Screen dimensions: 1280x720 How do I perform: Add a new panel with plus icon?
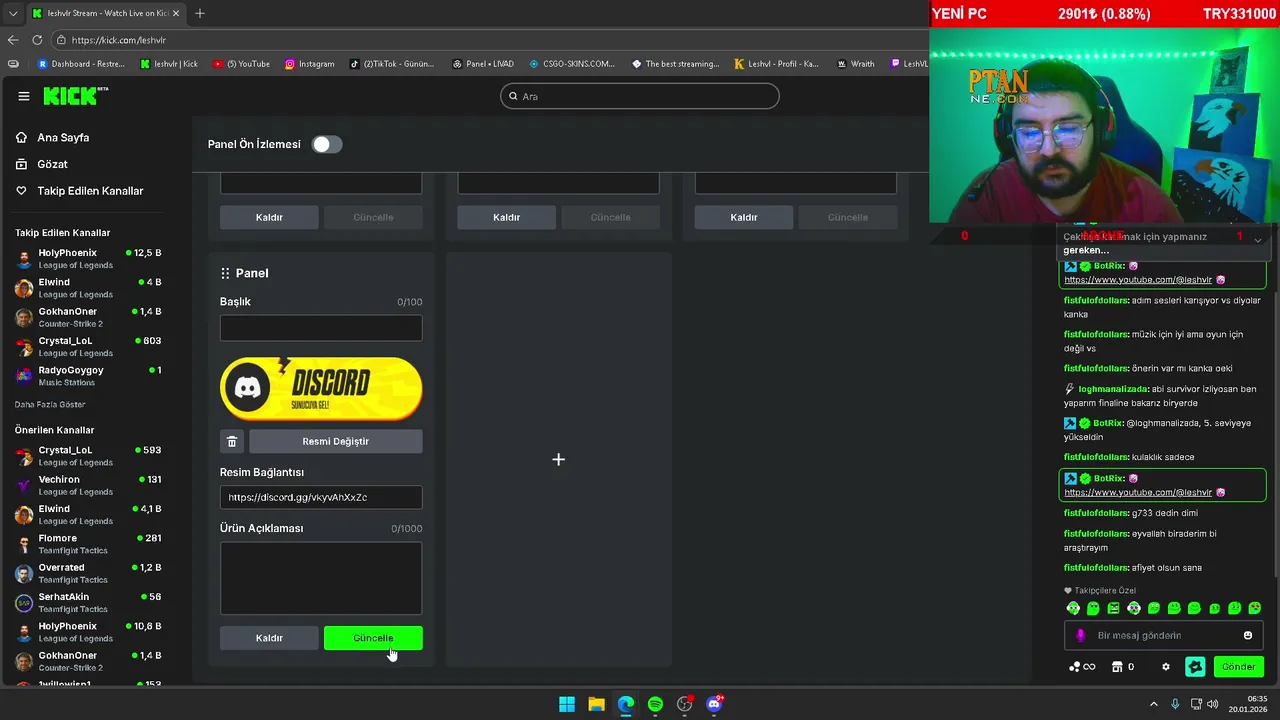click(558, 459)
